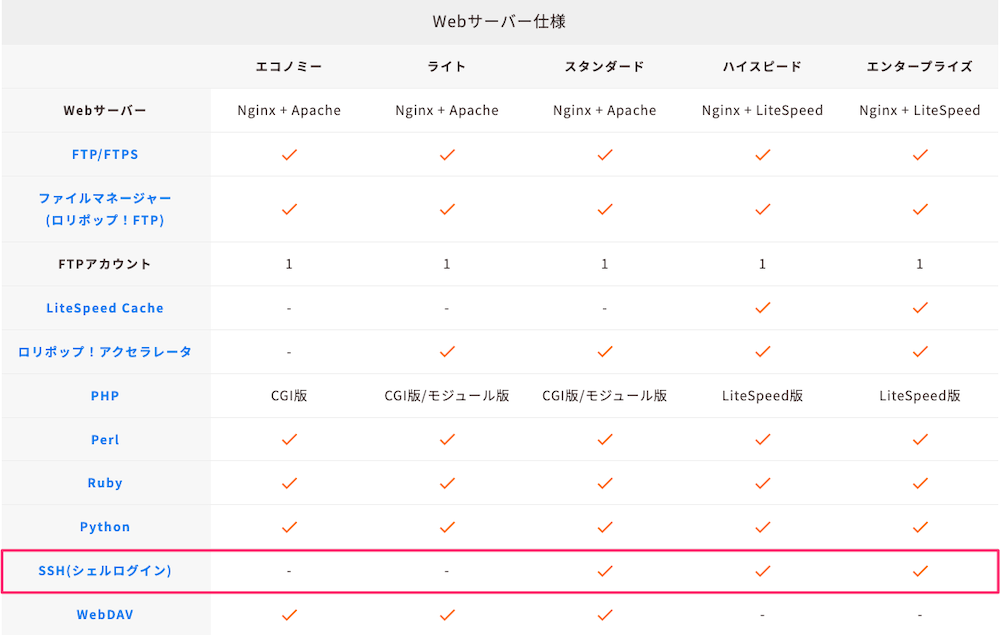Click the Perl checkmark under スタンダード plan
This screenshot has height=635, width=1000.
point(604,439)
